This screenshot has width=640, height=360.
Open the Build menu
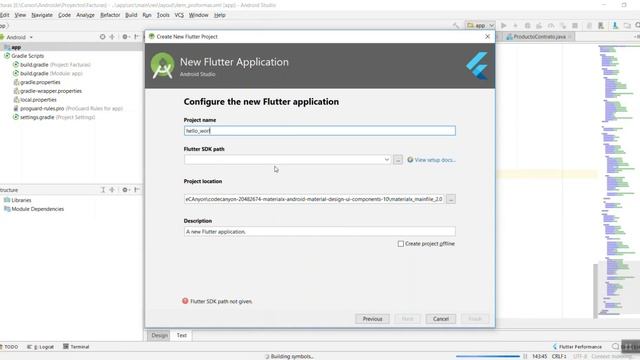pos(131,15)
